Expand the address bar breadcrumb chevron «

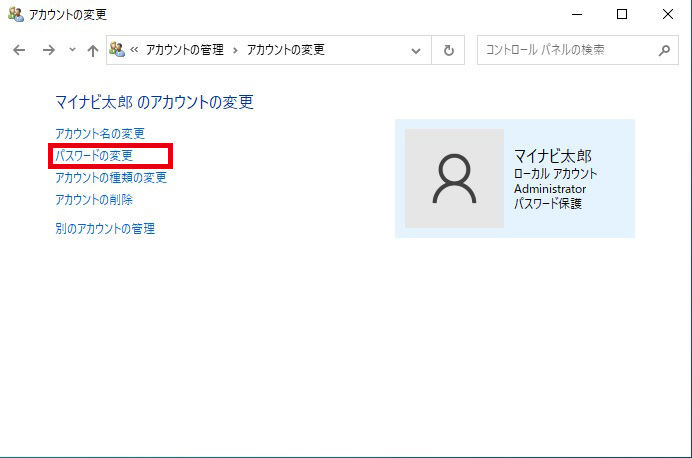click(x=134, y=50)
